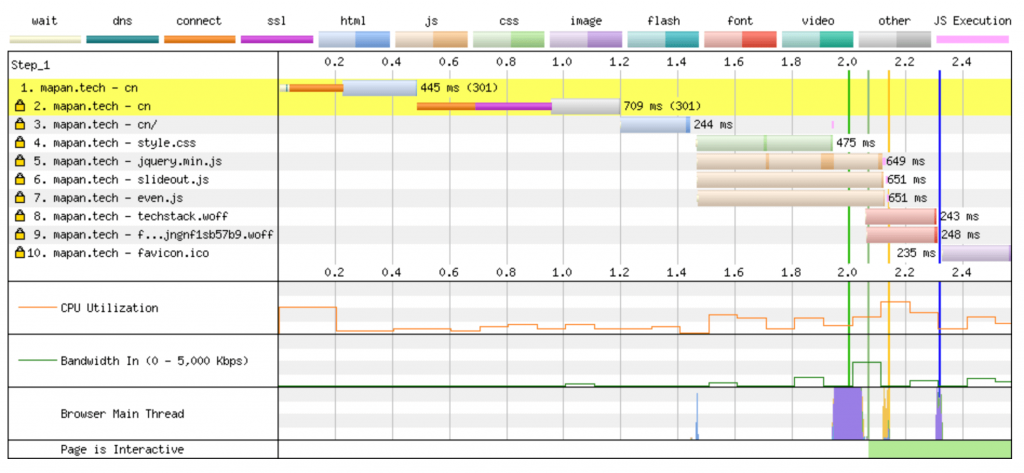Click the lock icon on row 2 mapan.tech - cn

tap(20, 106)
